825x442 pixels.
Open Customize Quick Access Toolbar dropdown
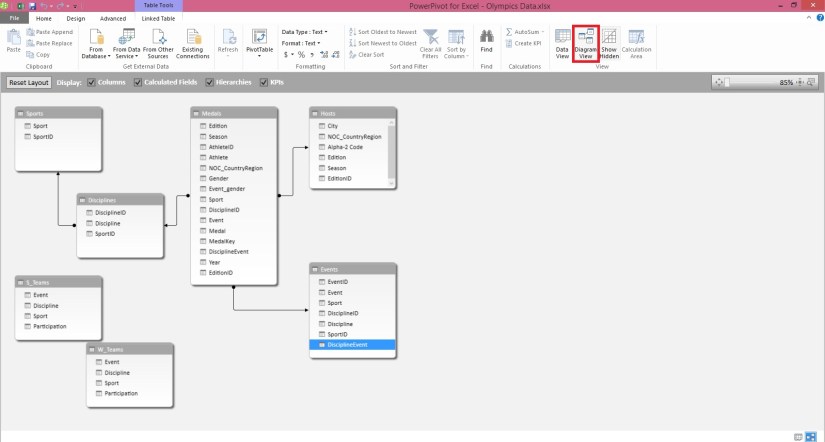[x=75, y=6]
